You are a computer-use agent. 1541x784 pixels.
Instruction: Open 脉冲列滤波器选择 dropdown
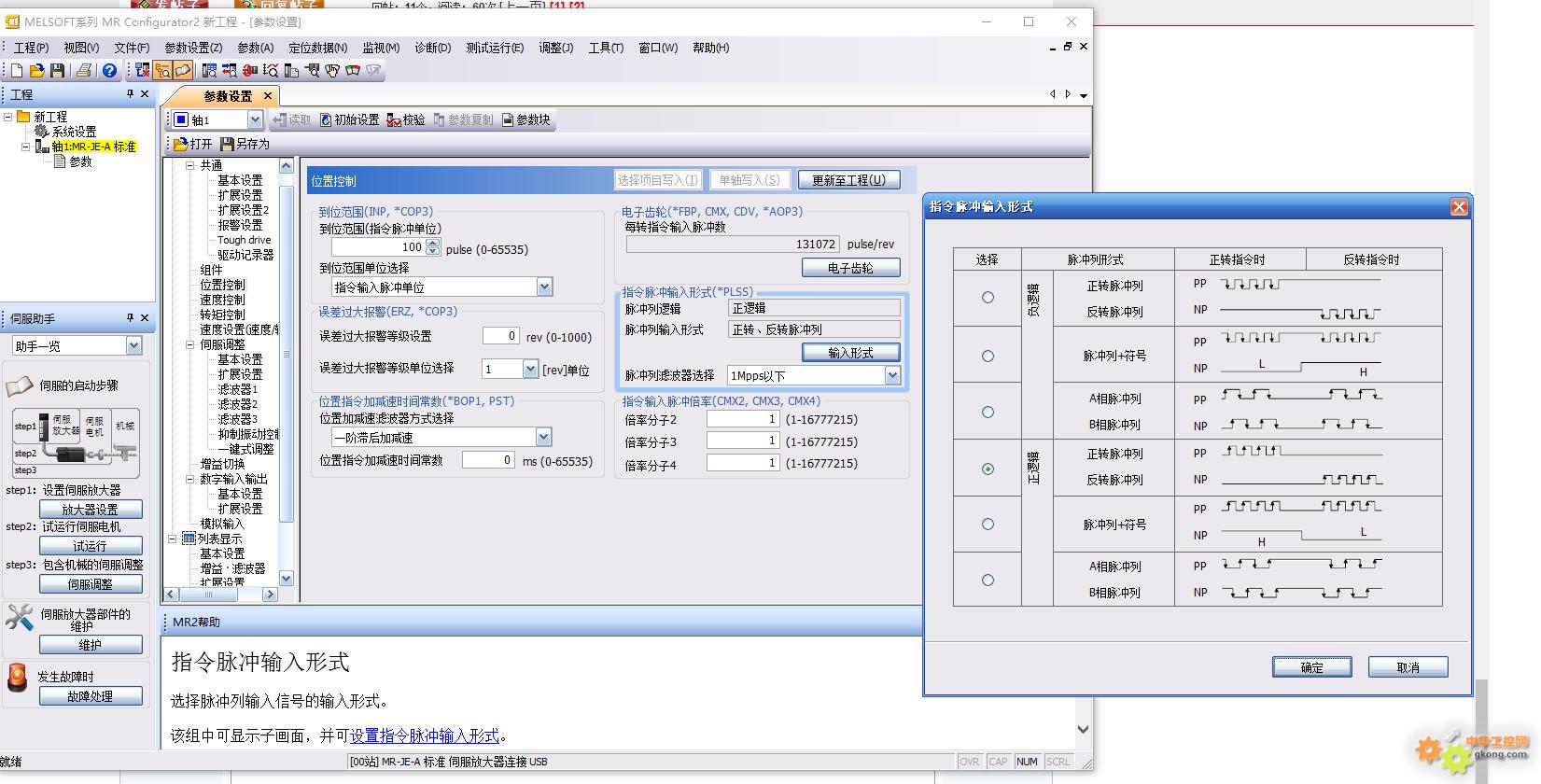point(892,375)
